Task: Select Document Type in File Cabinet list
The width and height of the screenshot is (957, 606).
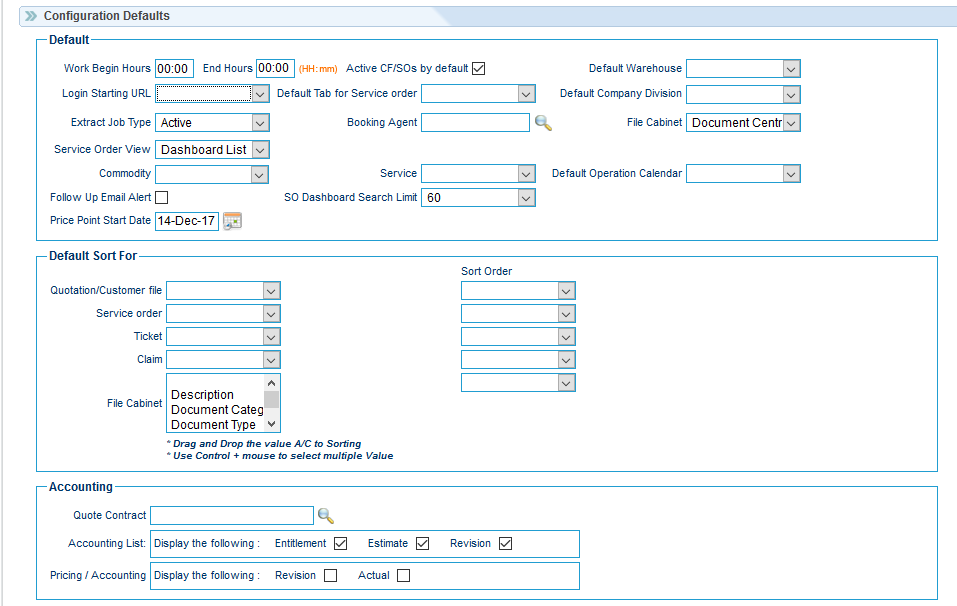Action: [217, 425]
